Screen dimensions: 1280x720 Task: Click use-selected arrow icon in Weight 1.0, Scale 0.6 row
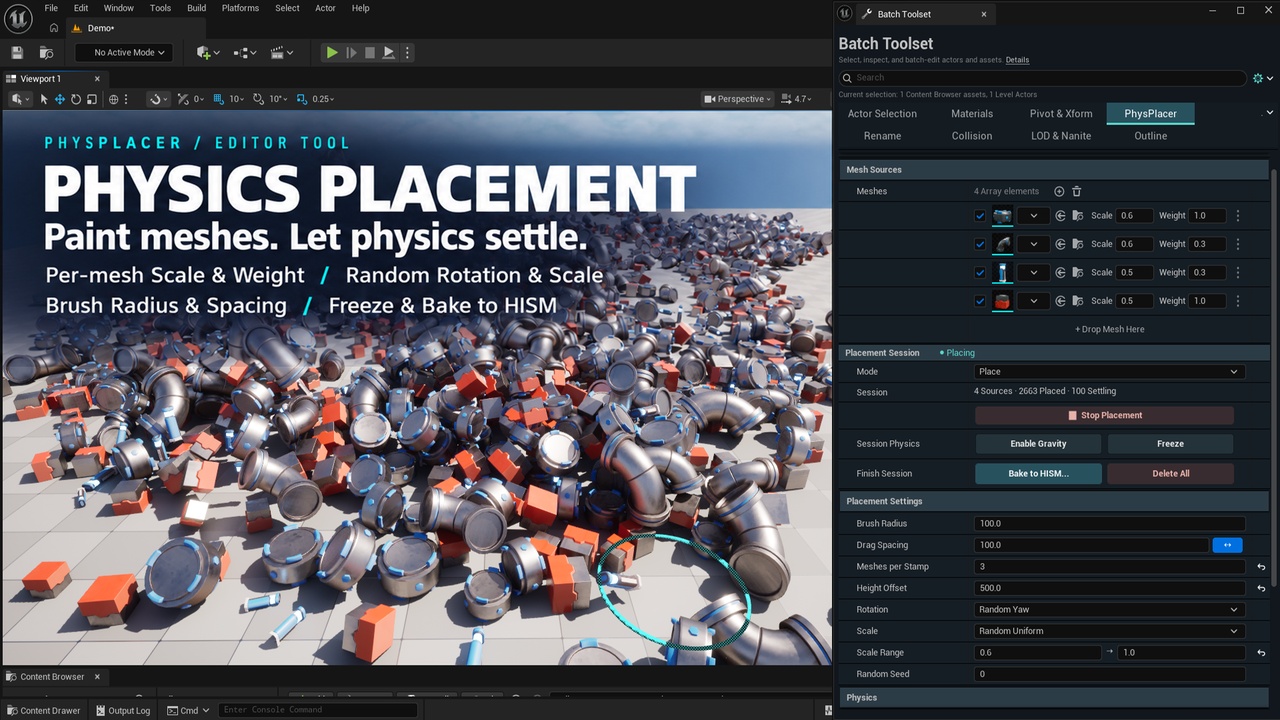[x=1060, y=216]
